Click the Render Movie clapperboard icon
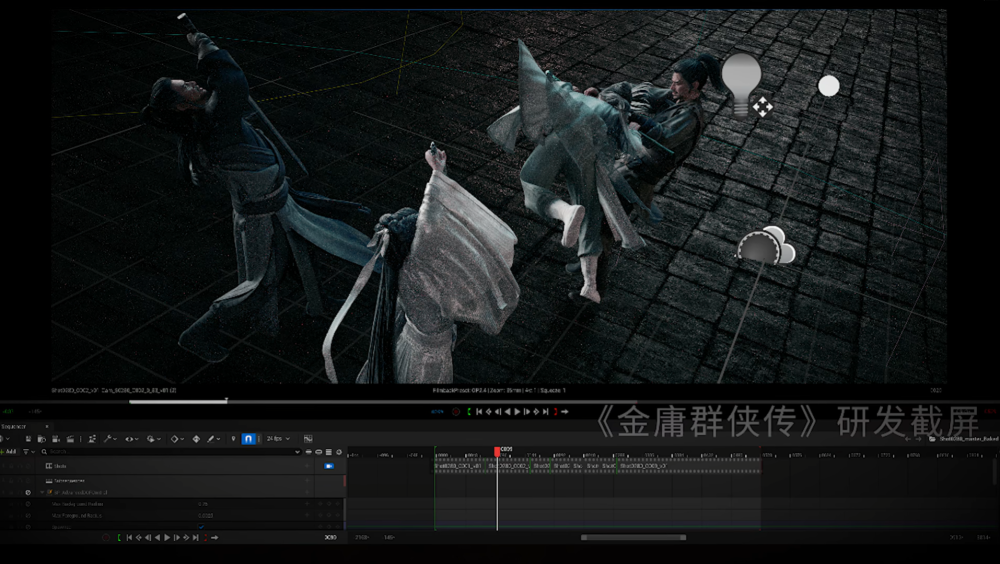This screenshot has height=564, width=1000. [x=71, y=438]
